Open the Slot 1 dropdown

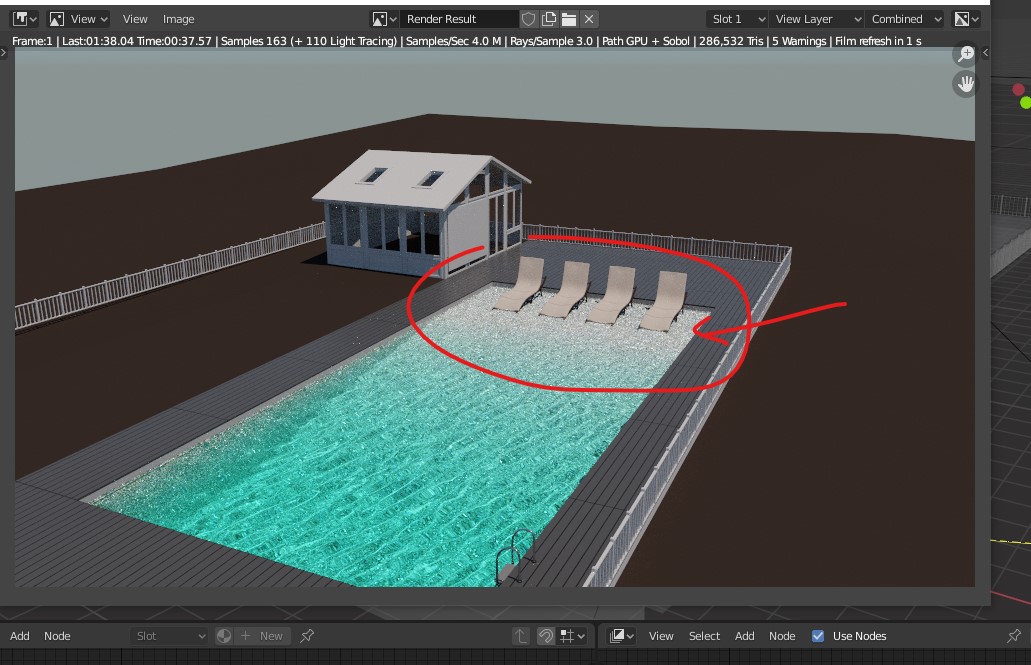737,19
